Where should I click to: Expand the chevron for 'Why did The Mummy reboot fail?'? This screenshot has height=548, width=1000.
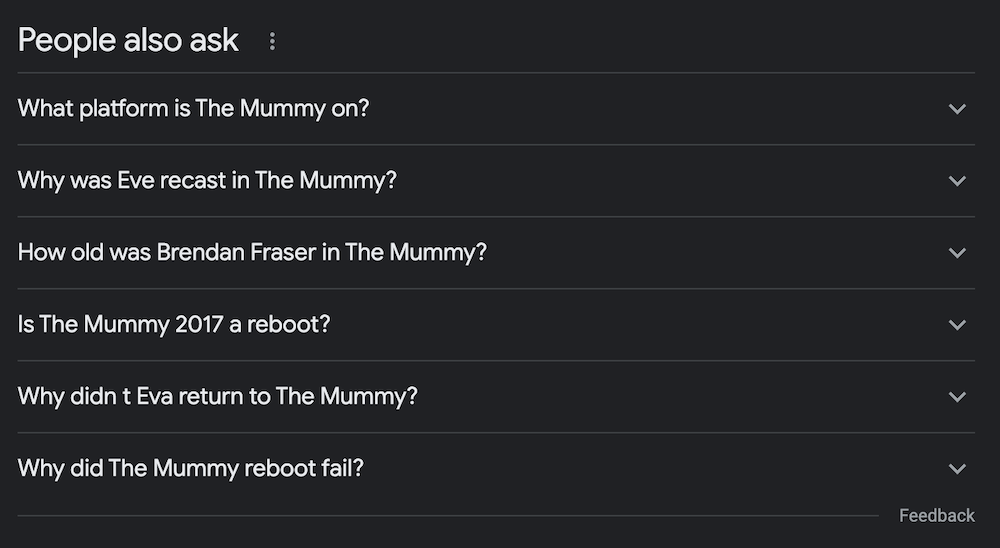pyautogui.click(x=957, y=470)
